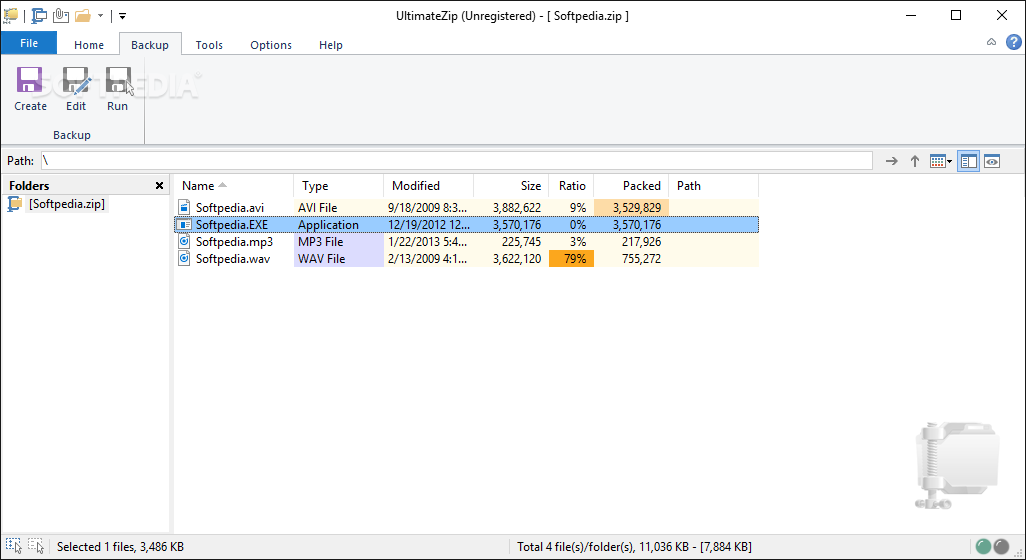The height and width of the screenshot is (560, 1026).
Task: Click the invert selection icon in the status bar
Action: (35, 546)
